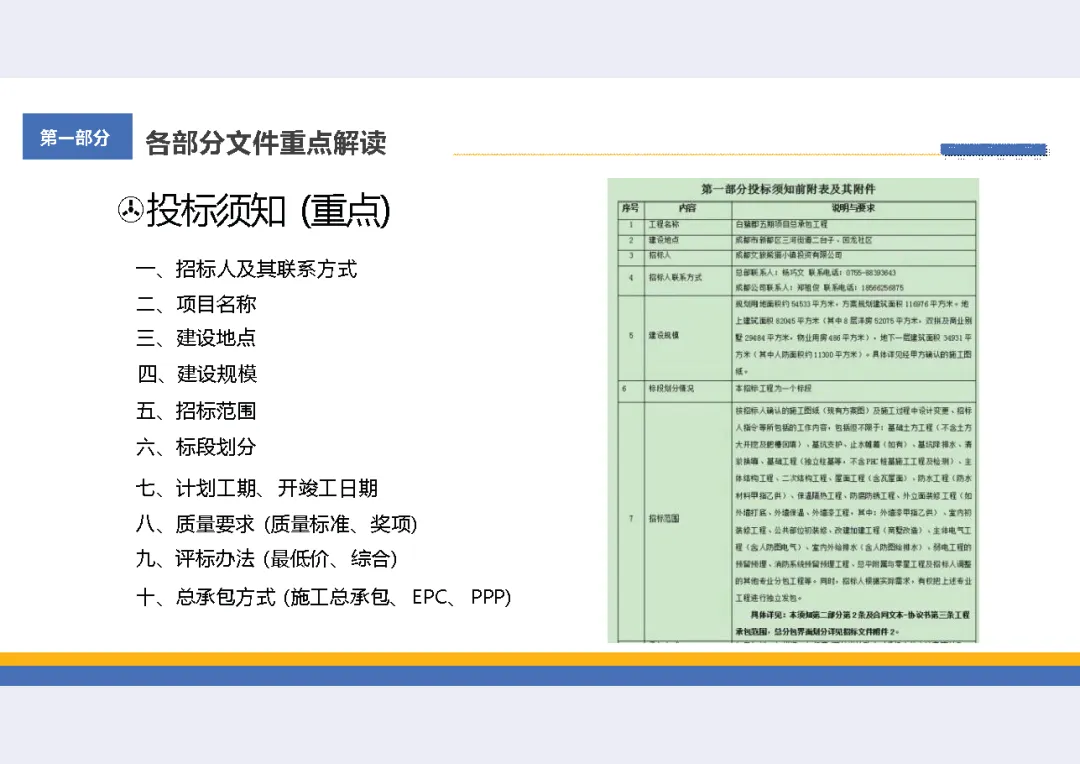Screen dimensions: 1080x764
Task: Click the '序号' table header cell
Action: 630,208
